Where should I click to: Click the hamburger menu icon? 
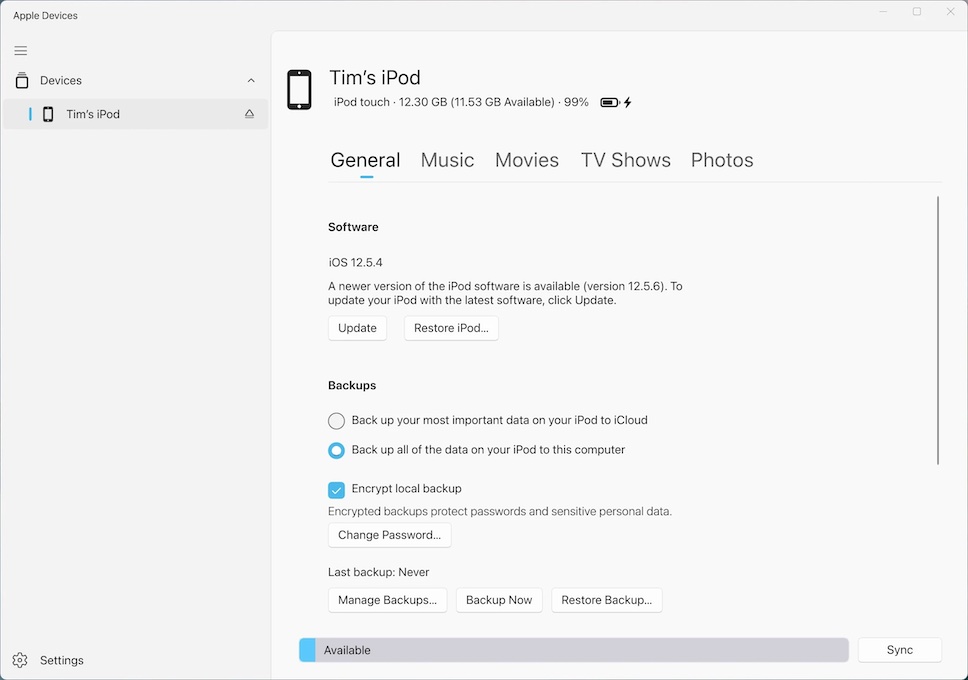pos(21,51)
